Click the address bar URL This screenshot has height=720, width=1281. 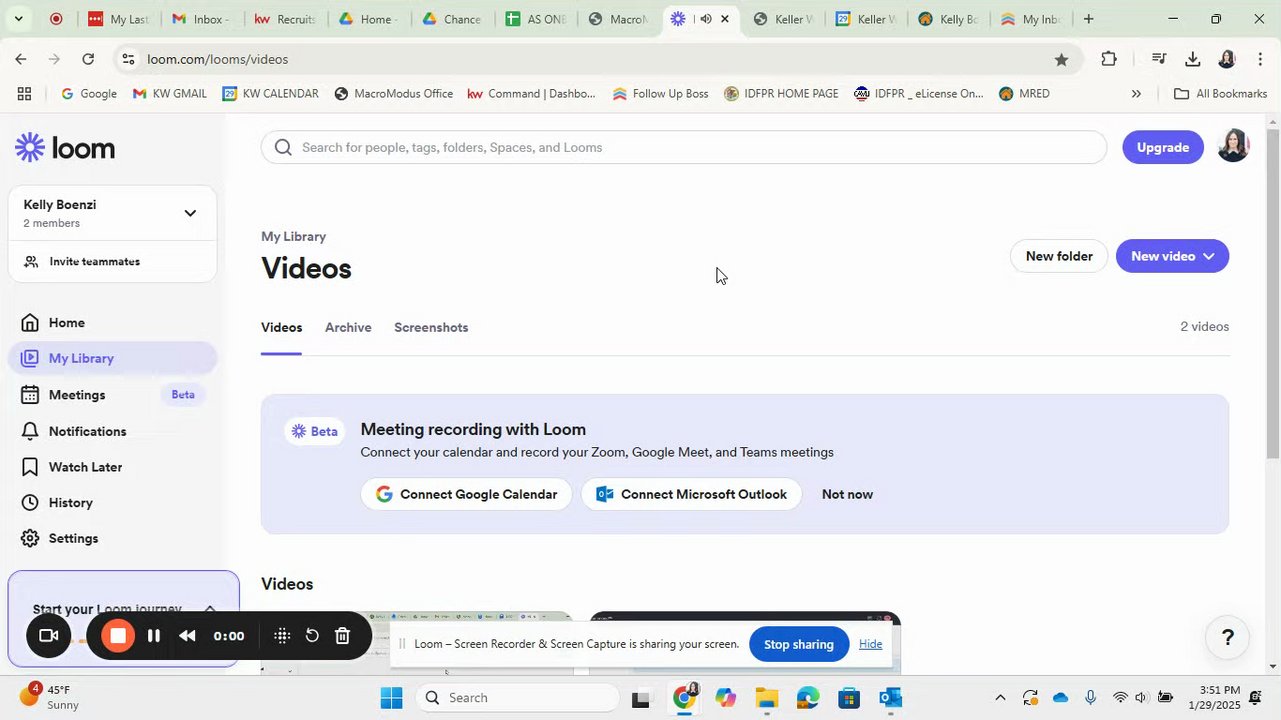tap(217, 59)
